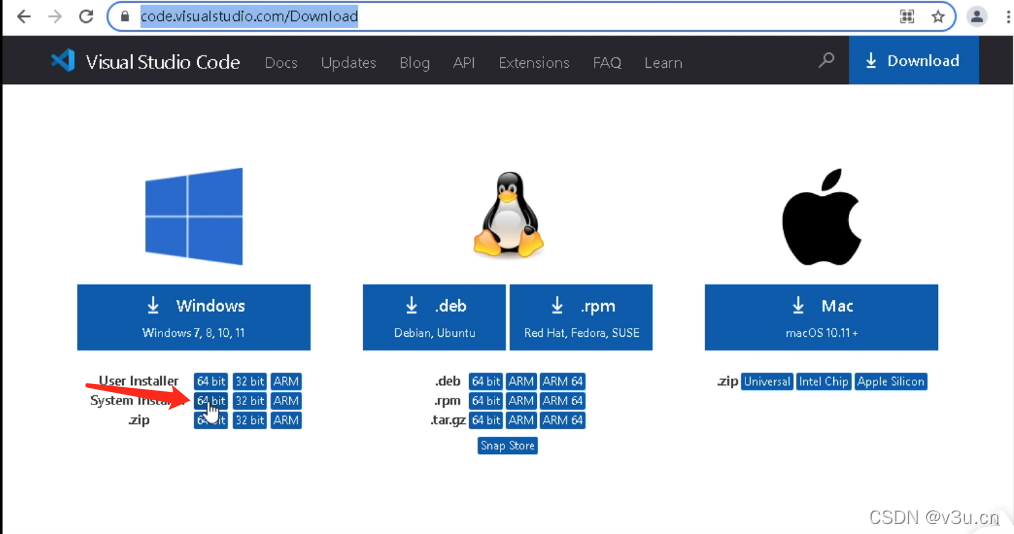Screen dimensions: 1014x534
Task: Click the browser forward arrow
Action: (55, 16)
